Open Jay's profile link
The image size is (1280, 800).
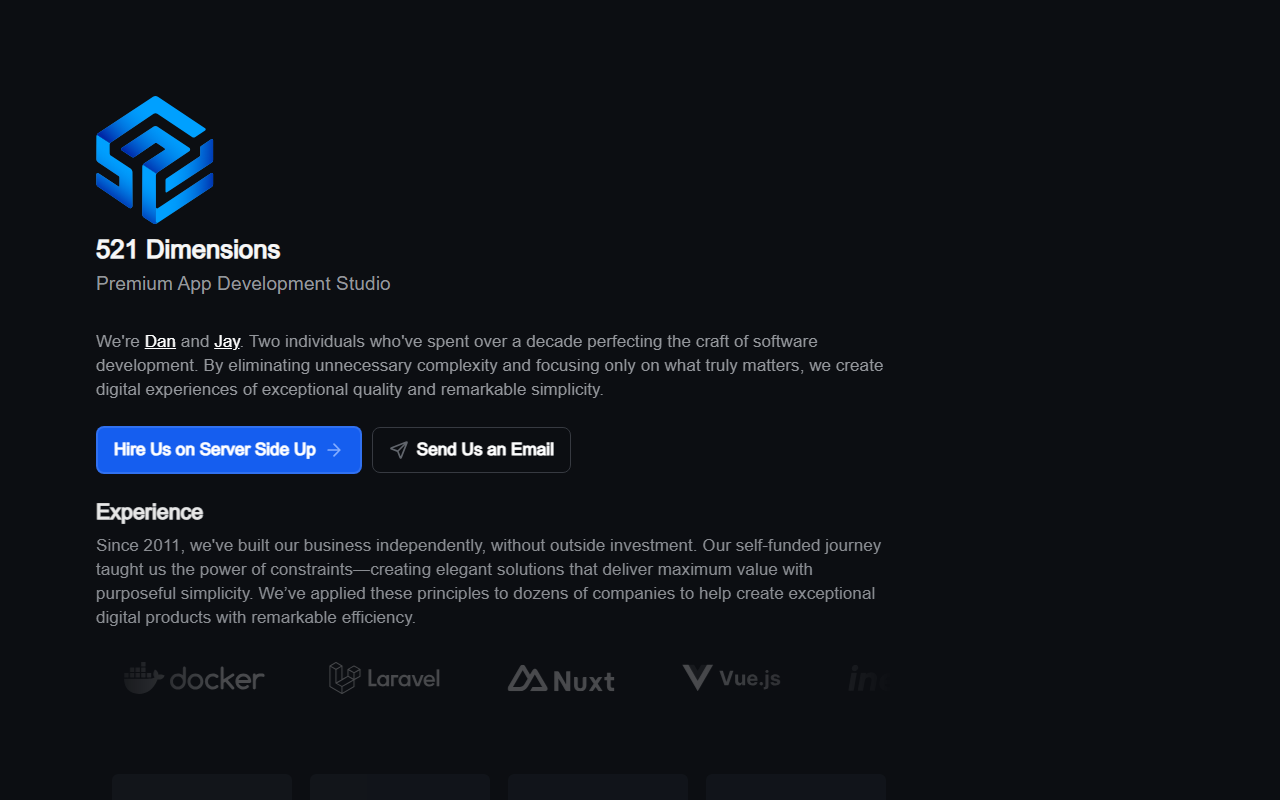(227, 342)
